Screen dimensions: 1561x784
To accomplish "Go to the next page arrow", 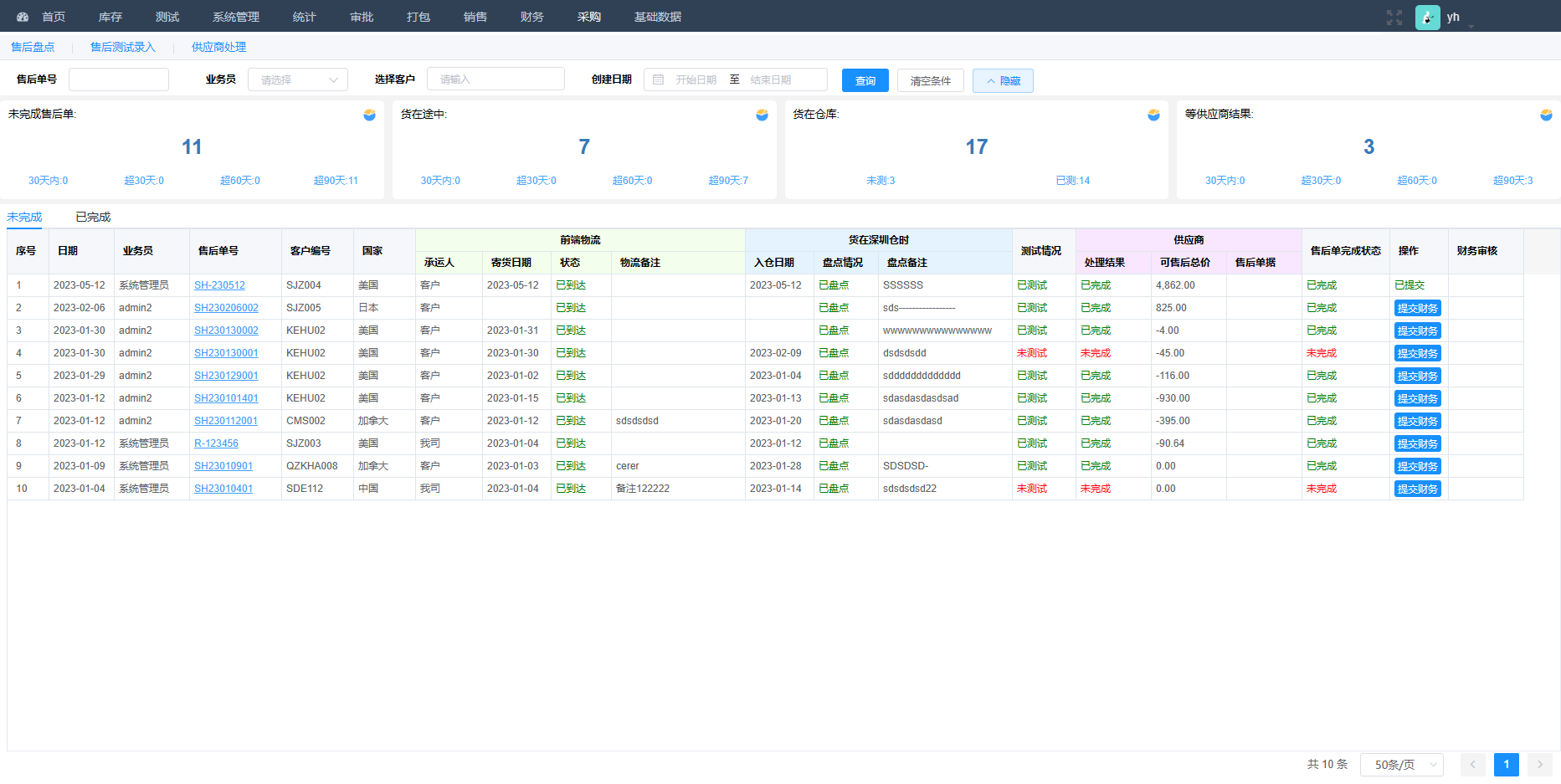I will pos(1540,765).
